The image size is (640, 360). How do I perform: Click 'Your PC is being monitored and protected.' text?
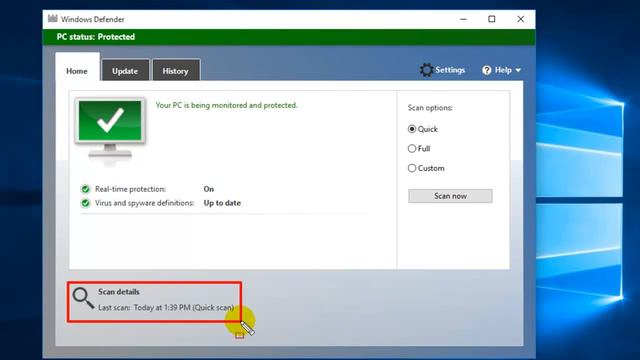227,105
